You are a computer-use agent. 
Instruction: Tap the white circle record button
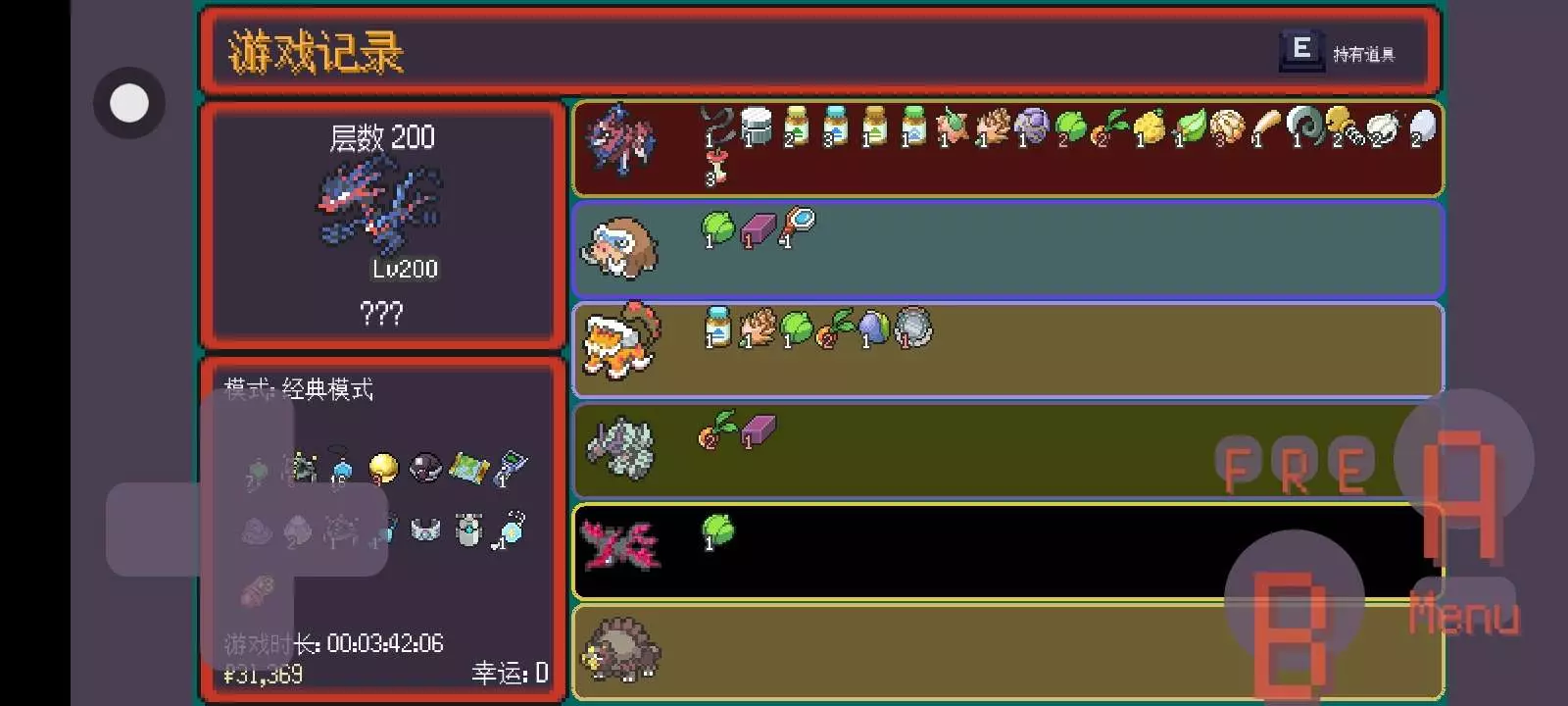point(129,103)
